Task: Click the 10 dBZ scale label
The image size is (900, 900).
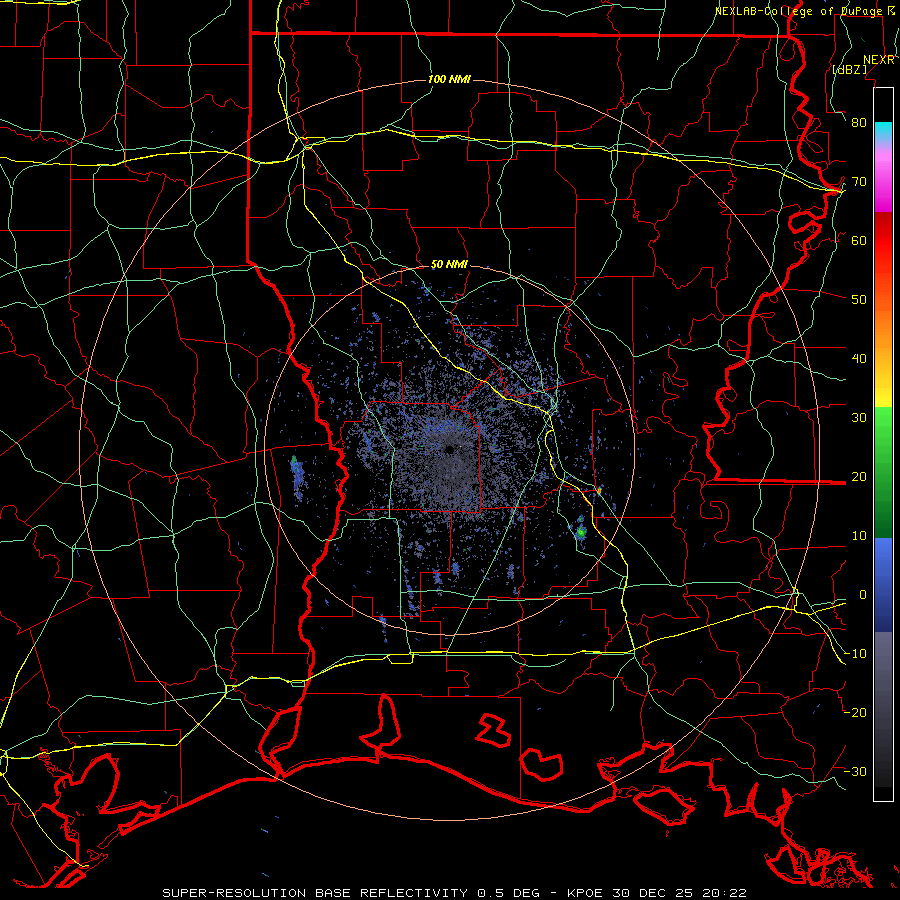Action: click(859, 536)
